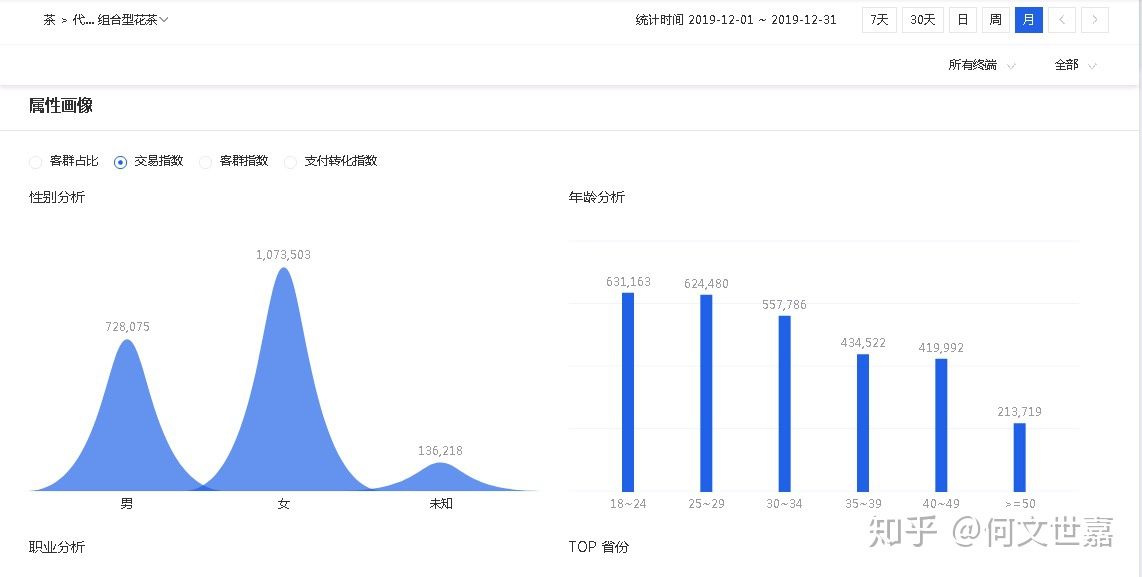Click the next period arrow button
Image resolution: width=1142 pixels, height=577 pixels.
[1095, 20]
